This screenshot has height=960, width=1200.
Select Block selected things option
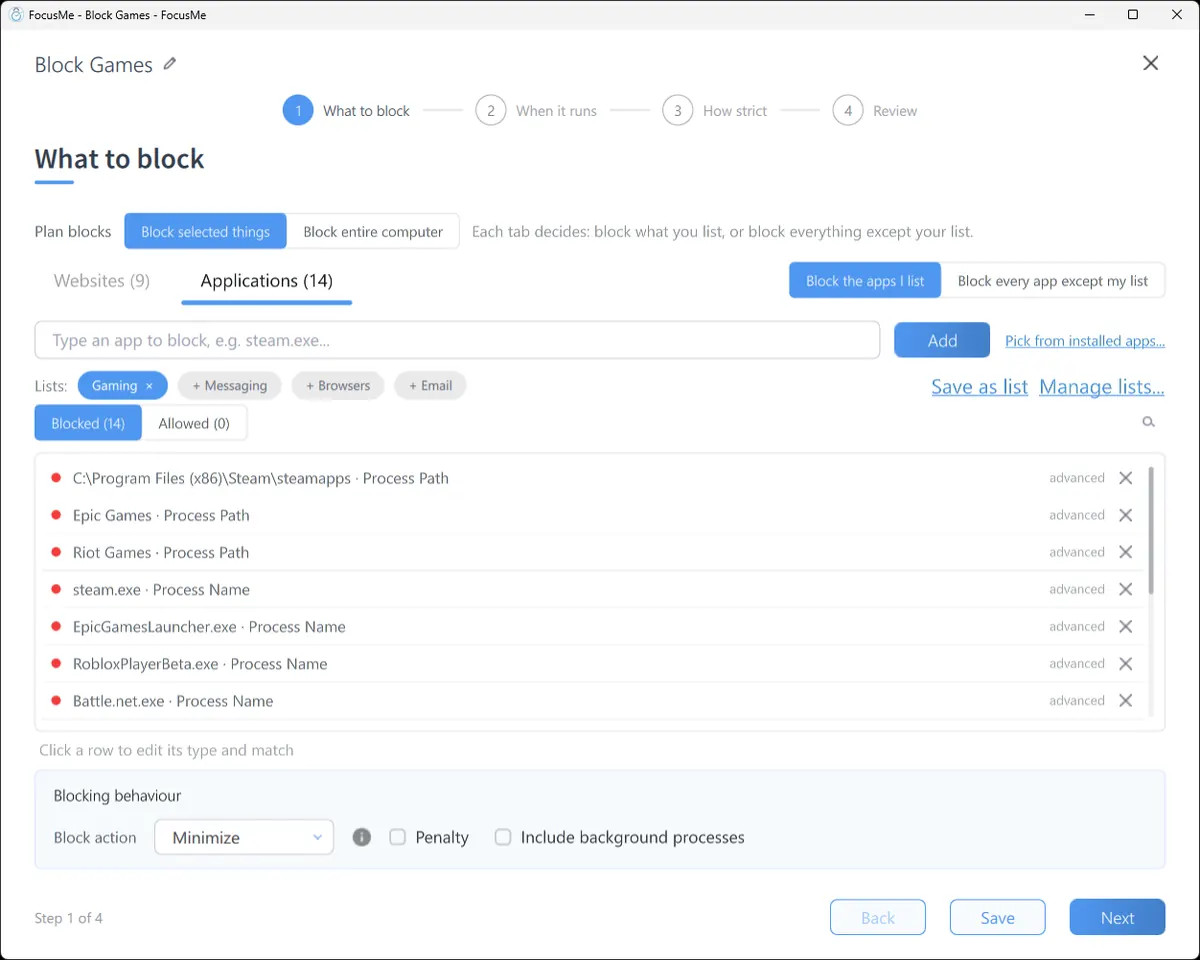205,231
